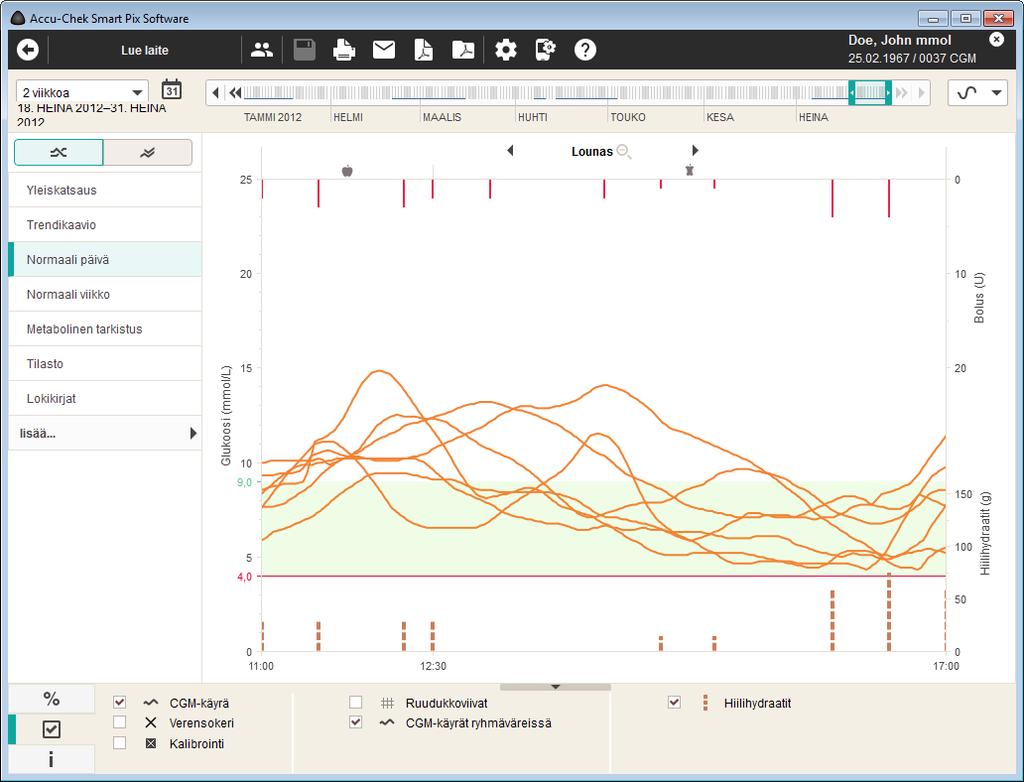Click the 9,0 upper target value
This screenshot has height=782, width=1024.
click(x=244, y=482)
